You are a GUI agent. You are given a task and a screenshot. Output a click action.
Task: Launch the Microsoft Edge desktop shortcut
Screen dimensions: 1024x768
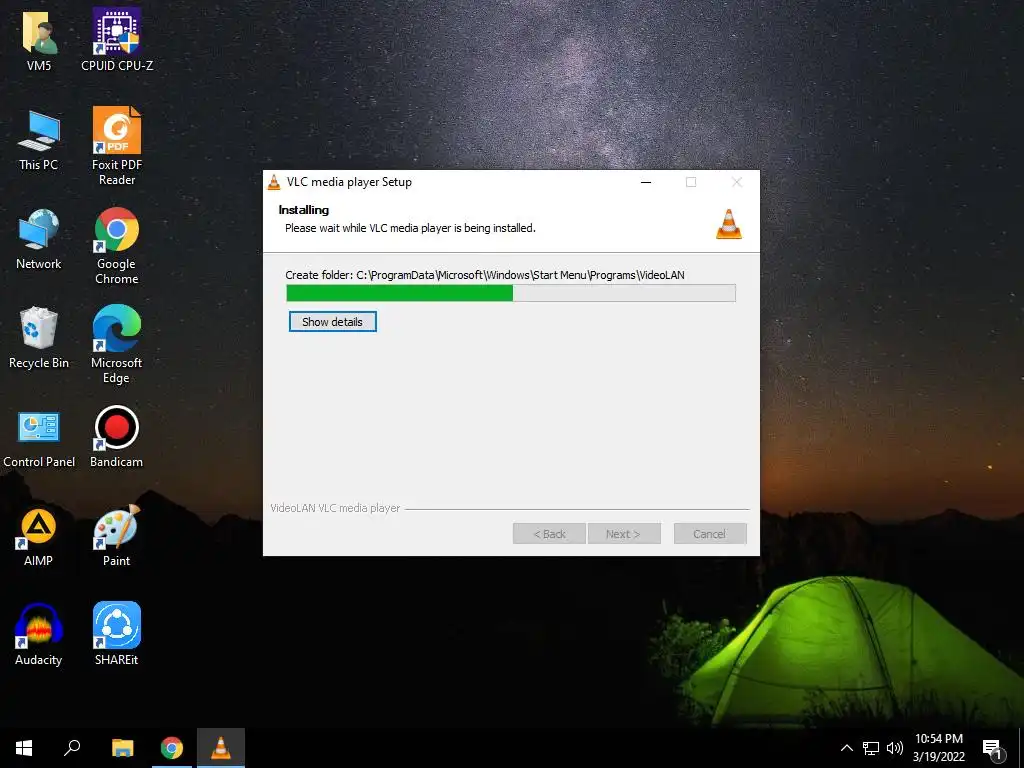coord(117,344)
